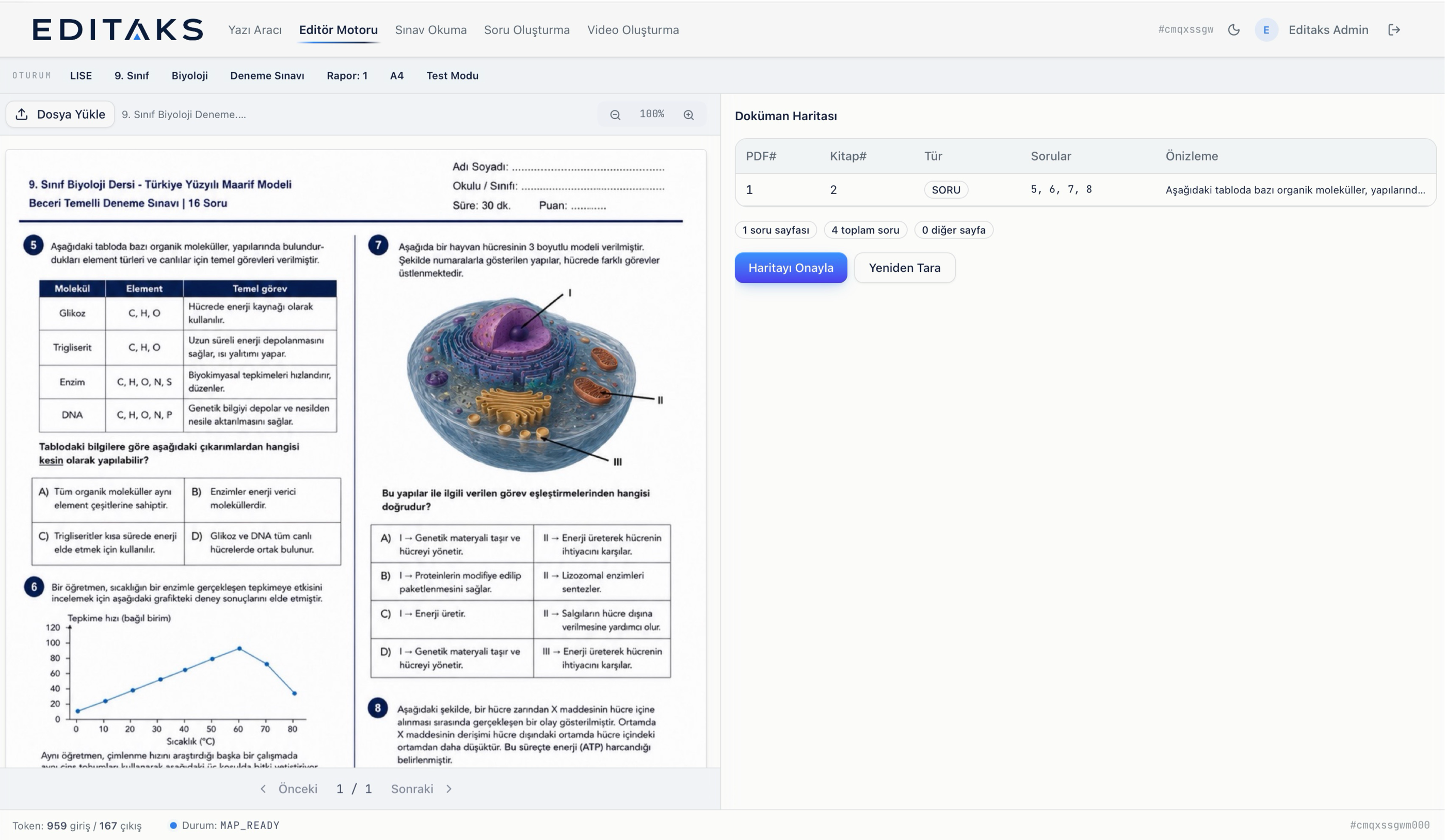Click the Durum: MAP_READY status
This screenshot has width=1445, height=840.
(x=225, y=826)
